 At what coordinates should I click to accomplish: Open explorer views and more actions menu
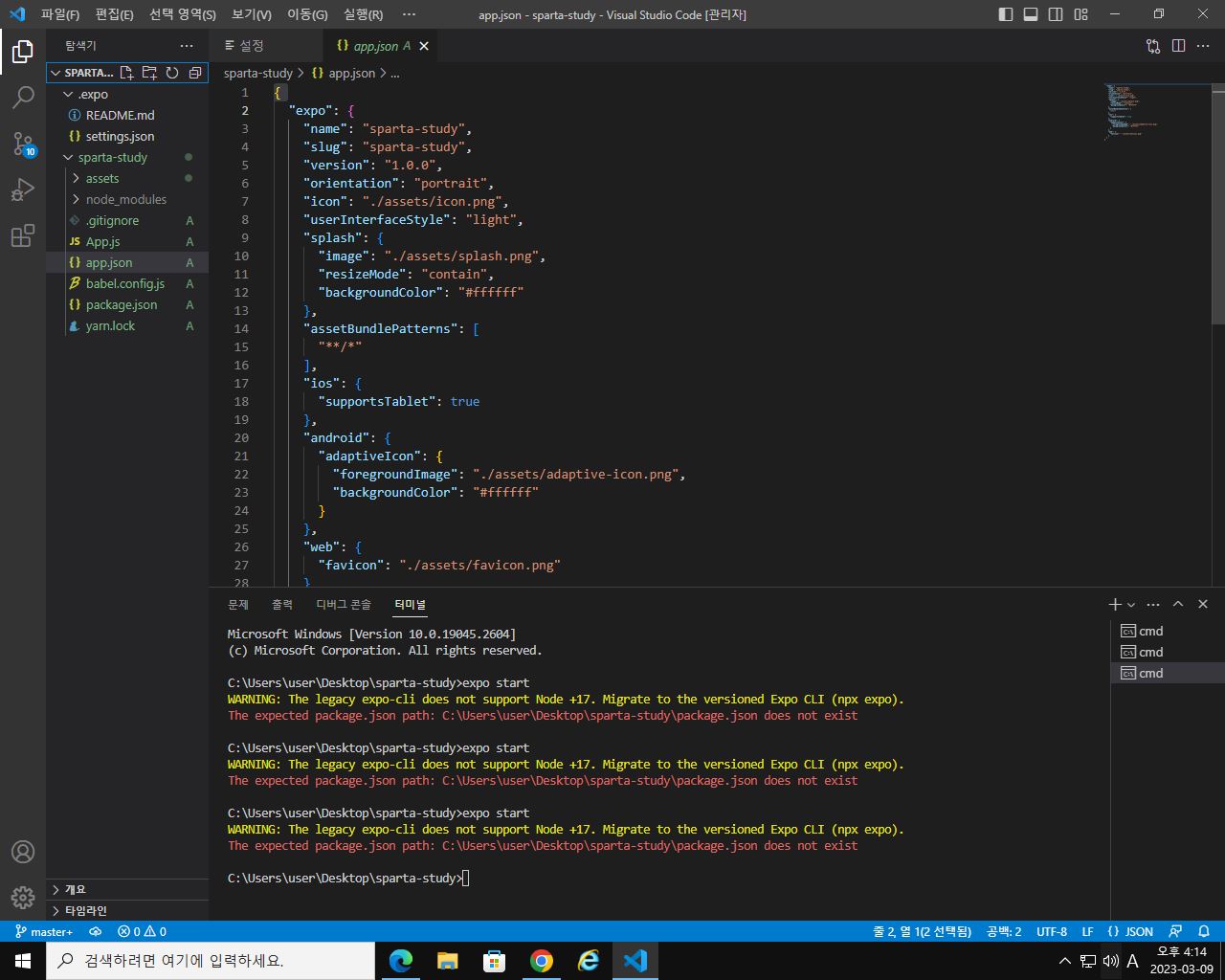[x=187, y=46]
